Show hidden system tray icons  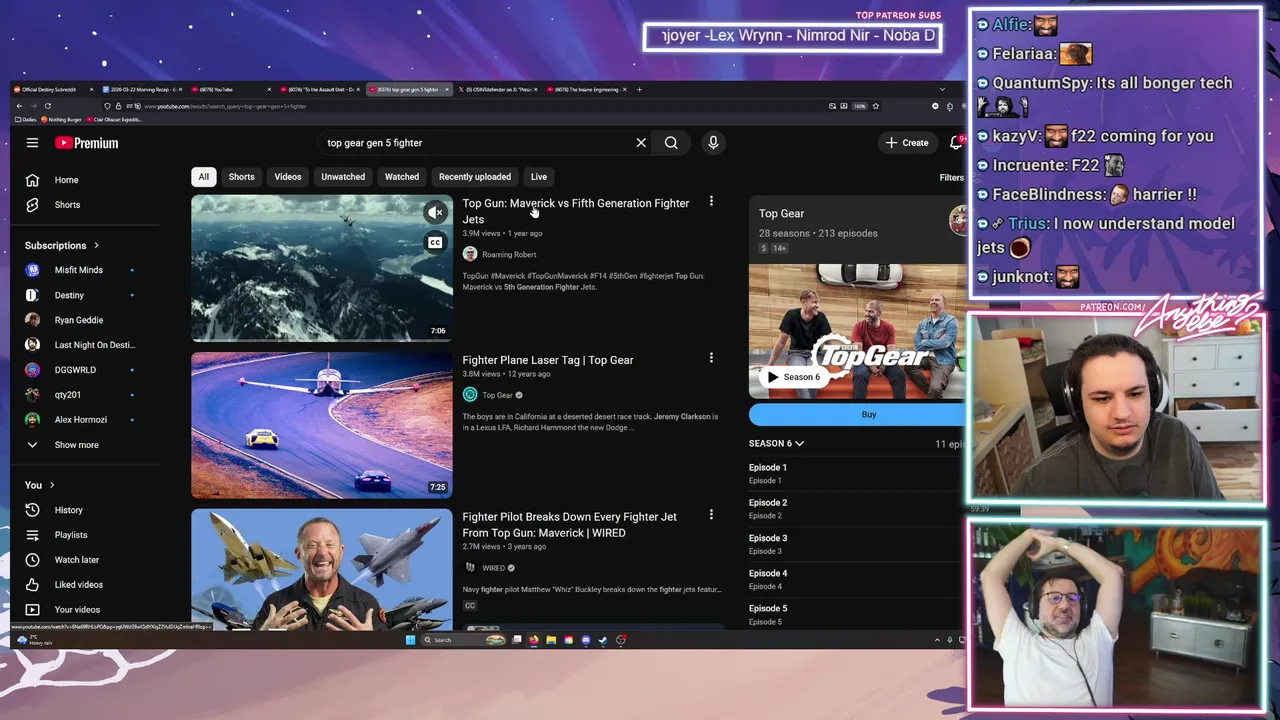click(937, 640)
